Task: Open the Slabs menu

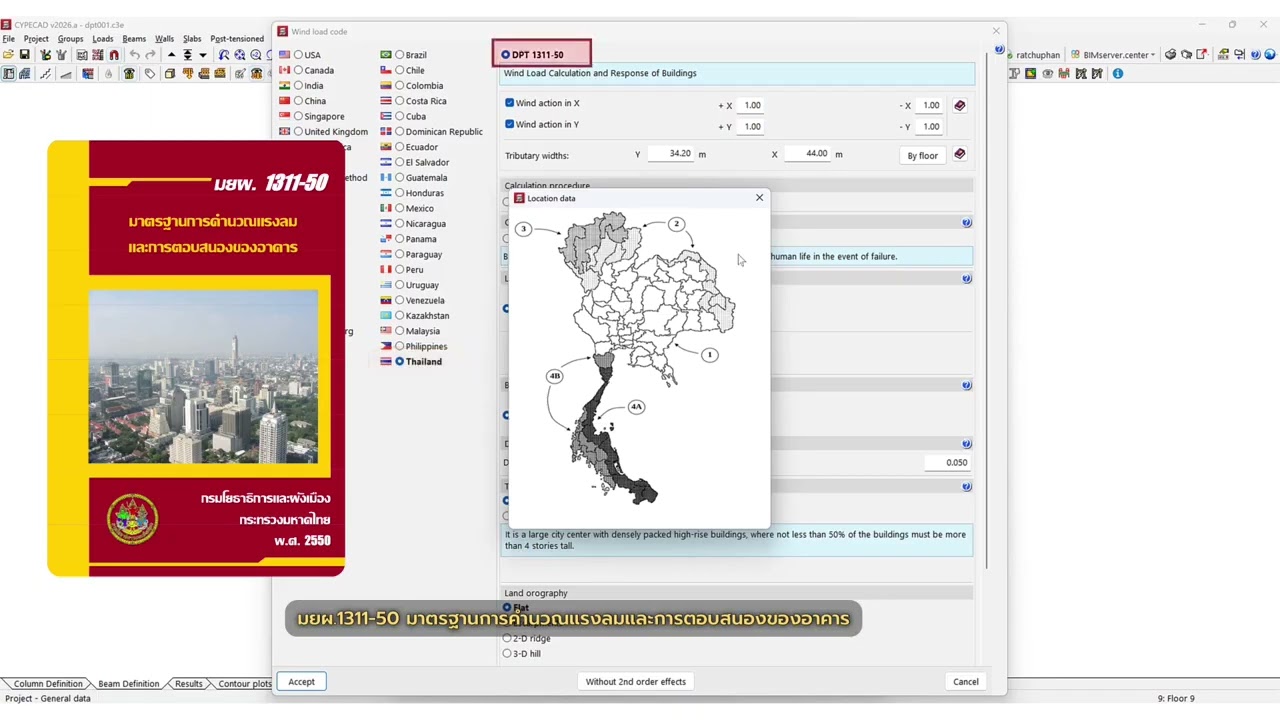Action: coord(192,39)
